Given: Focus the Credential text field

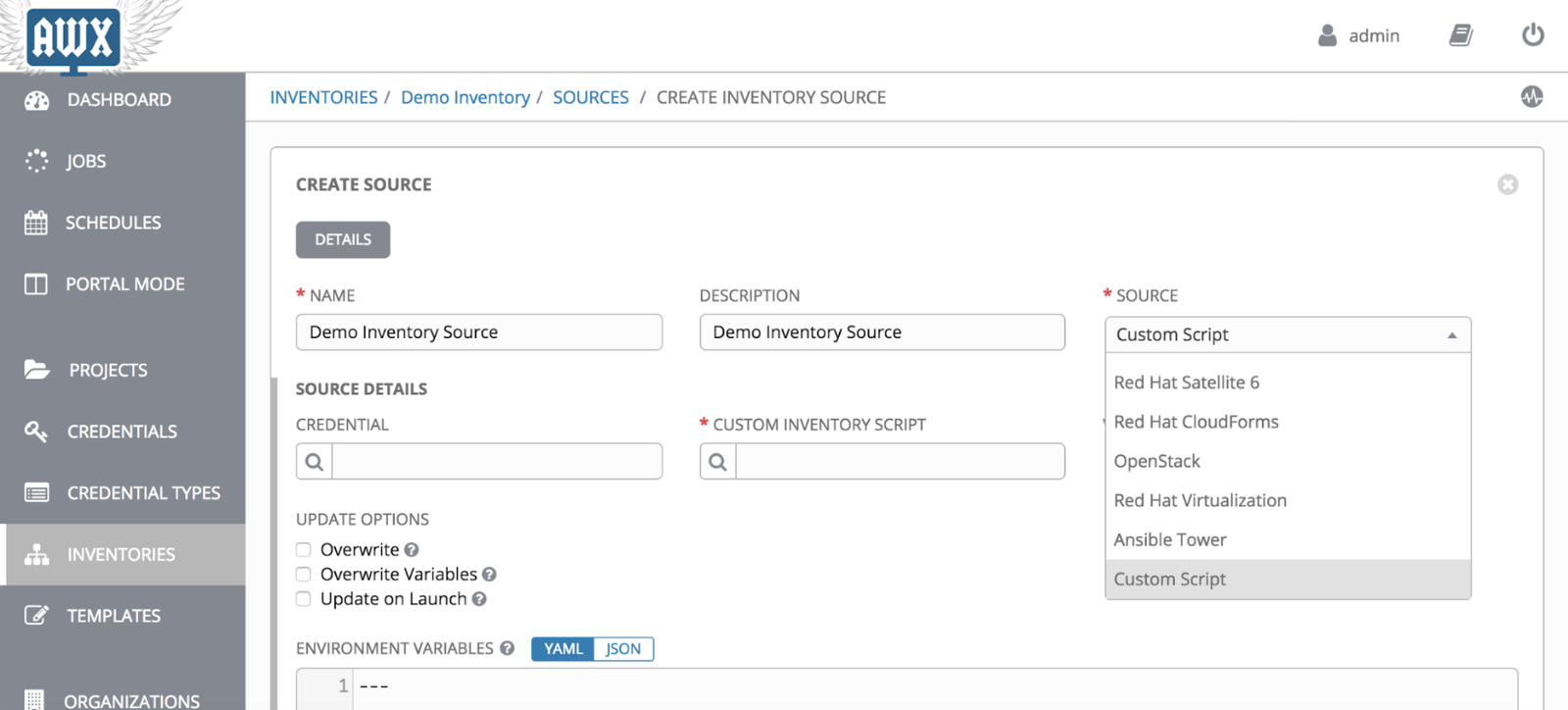Looking at the screenshot, I should (x=497, y=462).
